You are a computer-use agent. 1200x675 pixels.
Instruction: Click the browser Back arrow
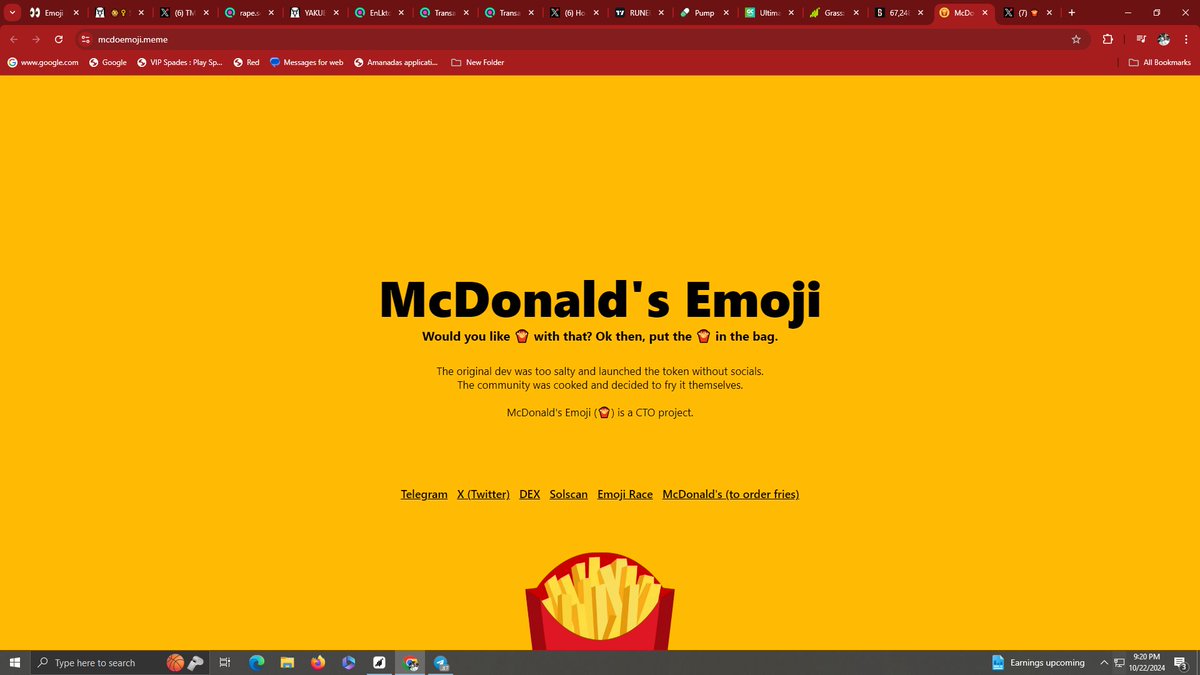tap(14, 39)
